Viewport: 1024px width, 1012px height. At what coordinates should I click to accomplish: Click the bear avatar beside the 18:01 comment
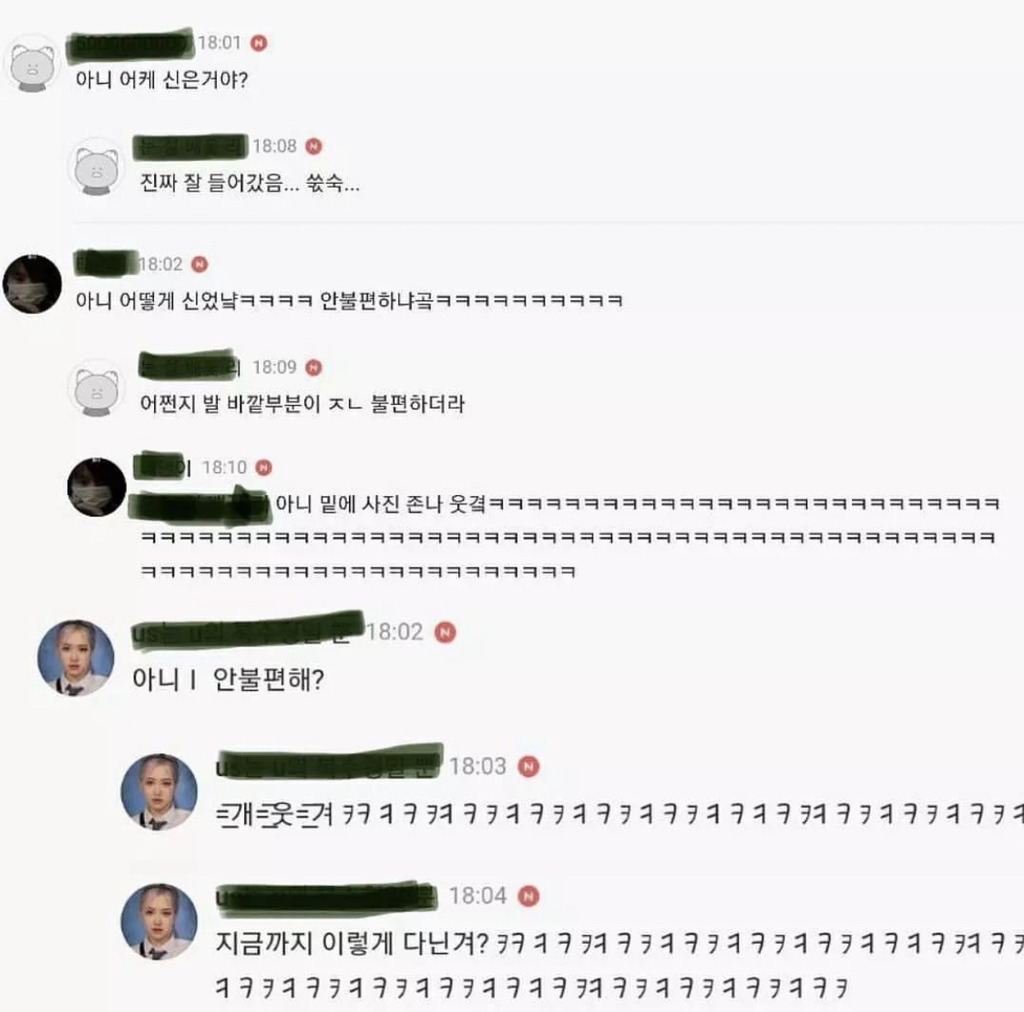(x=31, y=63)
